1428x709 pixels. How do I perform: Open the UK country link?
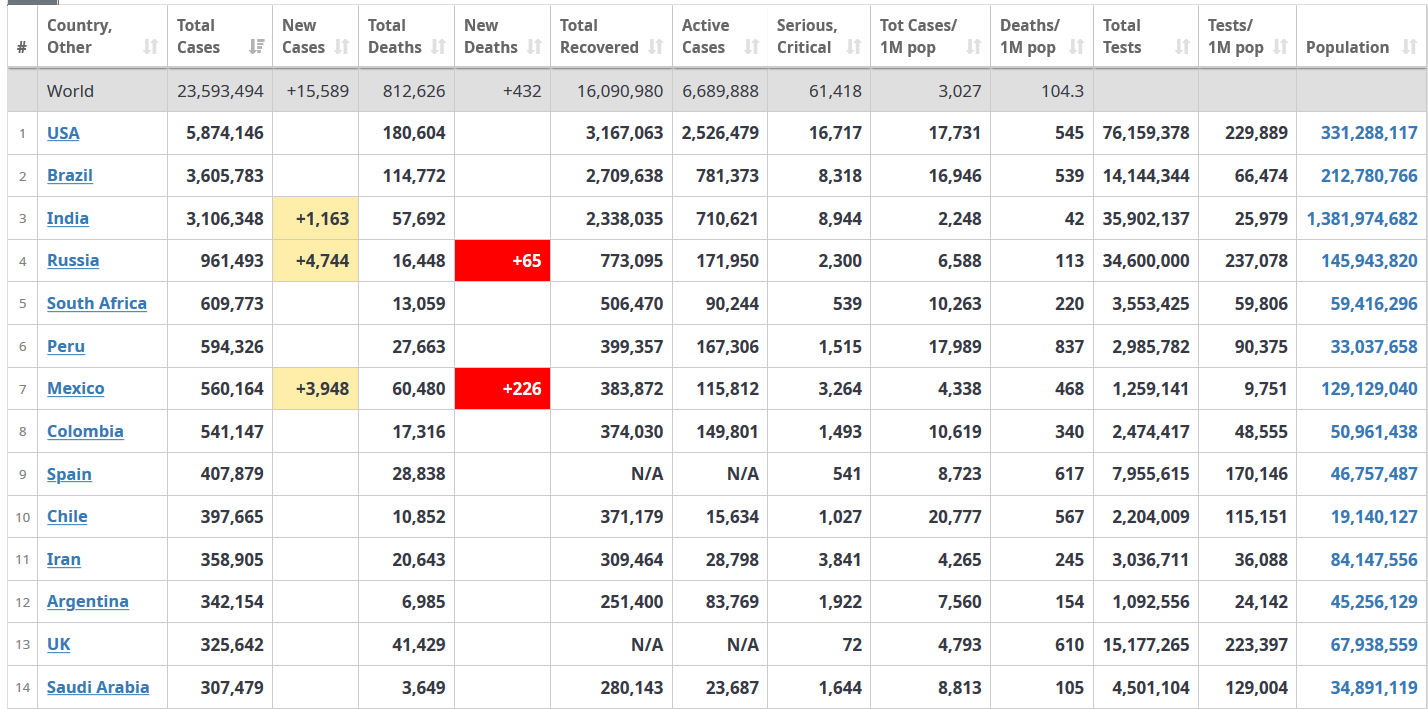coord(59,644)
